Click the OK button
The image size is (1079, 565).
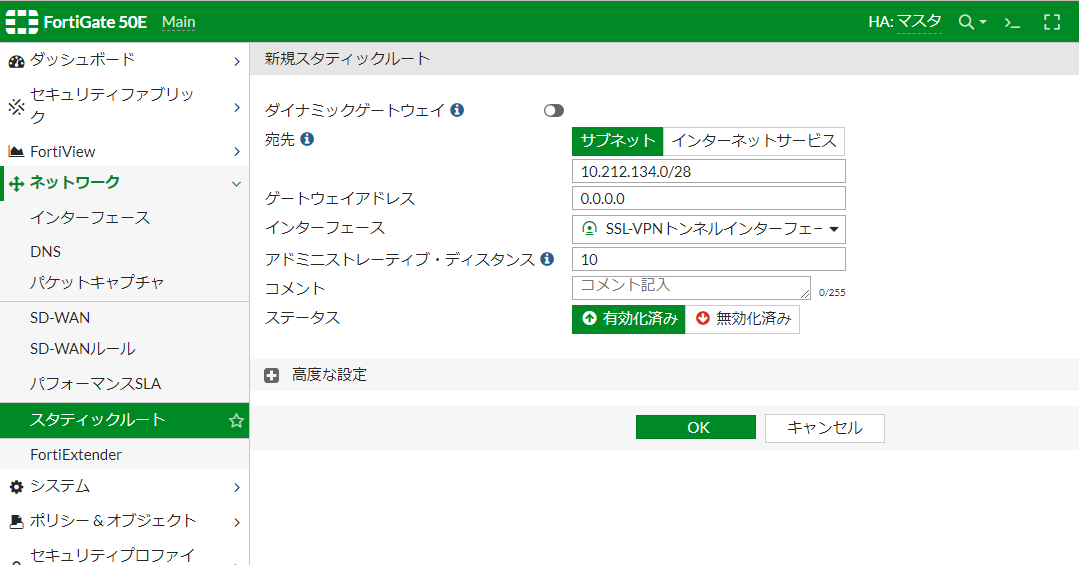[696, 427]
